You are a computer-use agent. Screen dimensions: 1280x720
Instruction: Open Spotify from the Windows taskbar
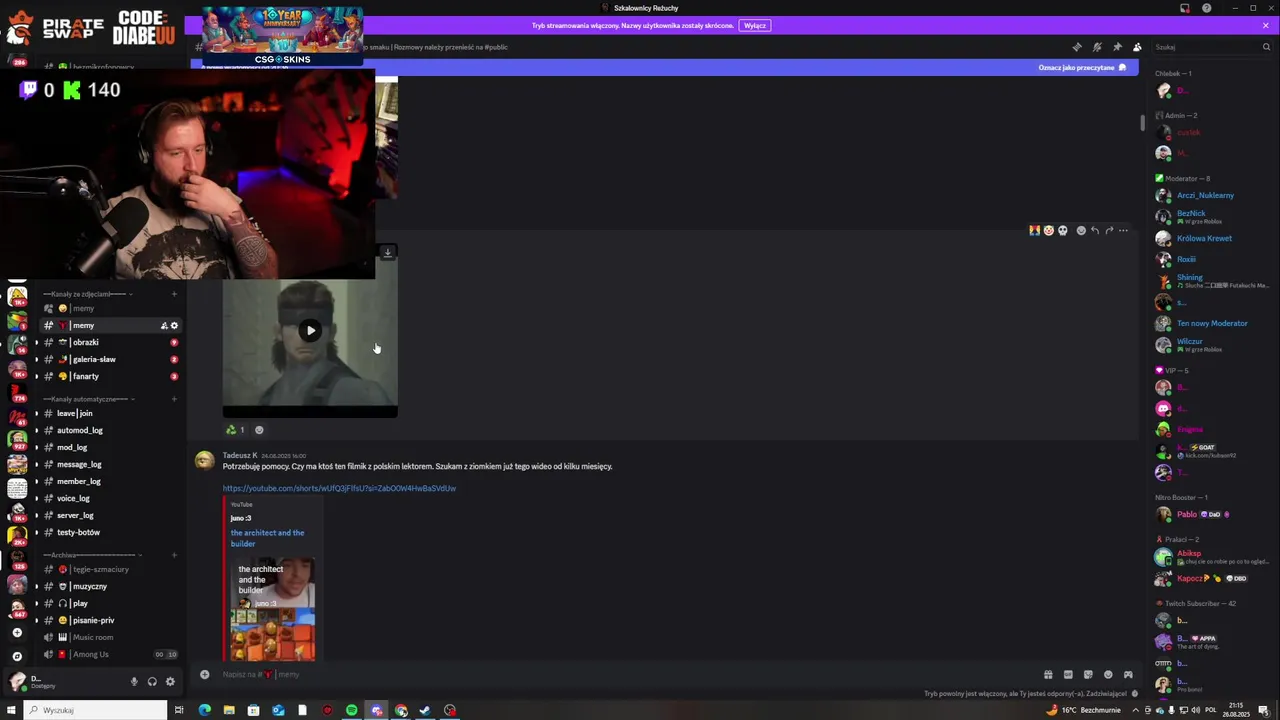352,710
